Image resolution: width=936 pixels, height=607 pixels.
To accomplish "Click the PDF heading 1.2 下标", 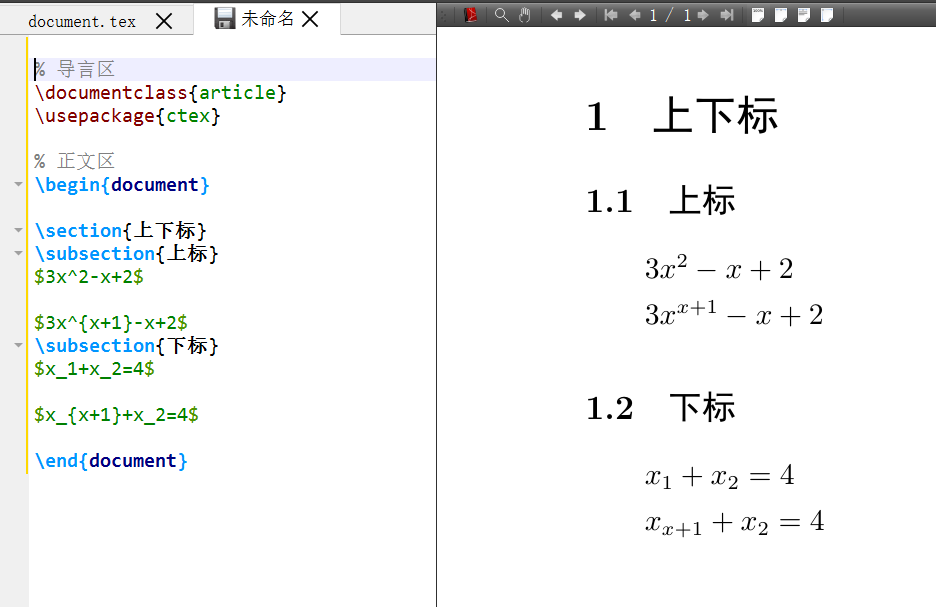I will coord(661,408).
